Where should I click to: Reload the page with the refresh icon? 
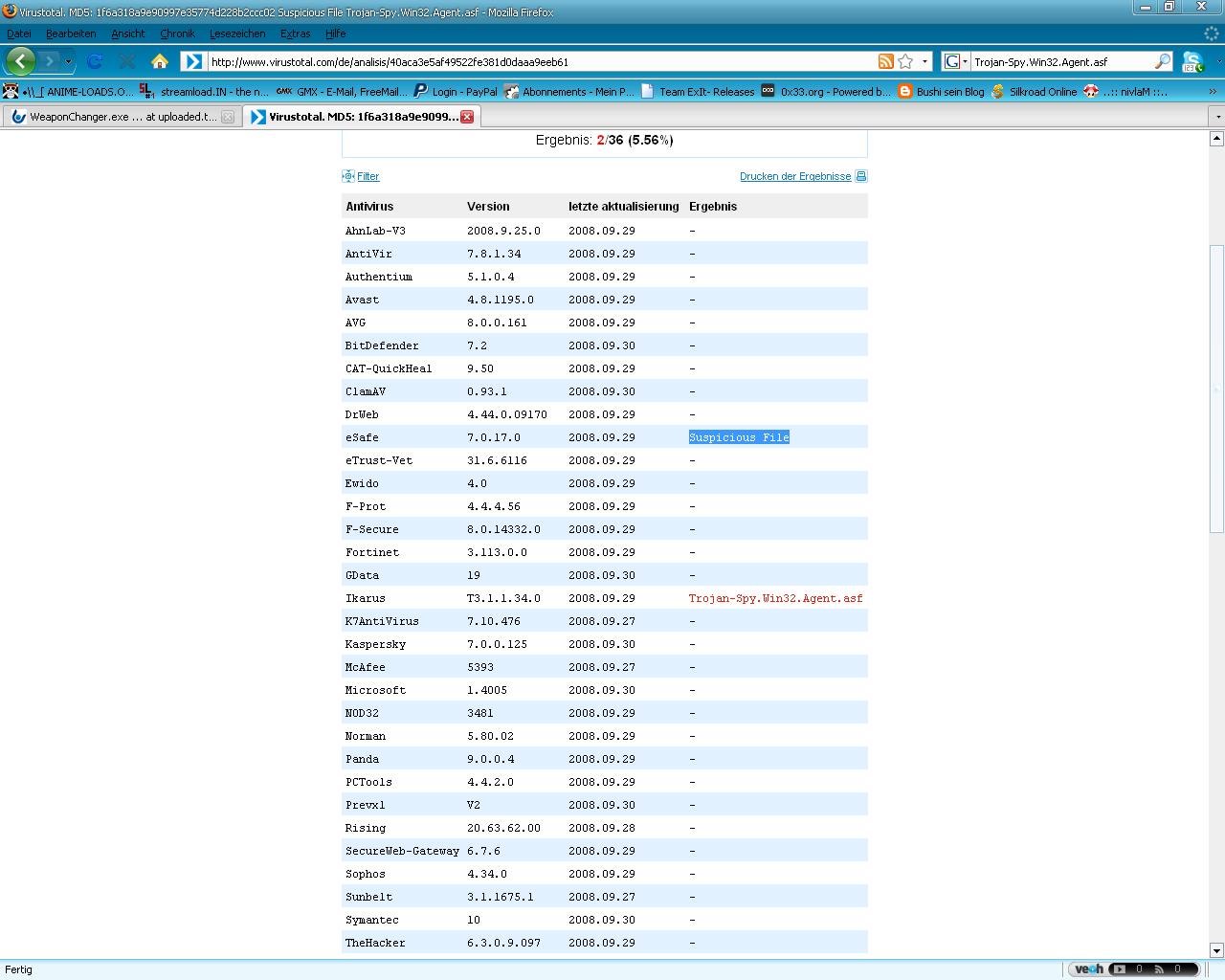click(95, 61)
